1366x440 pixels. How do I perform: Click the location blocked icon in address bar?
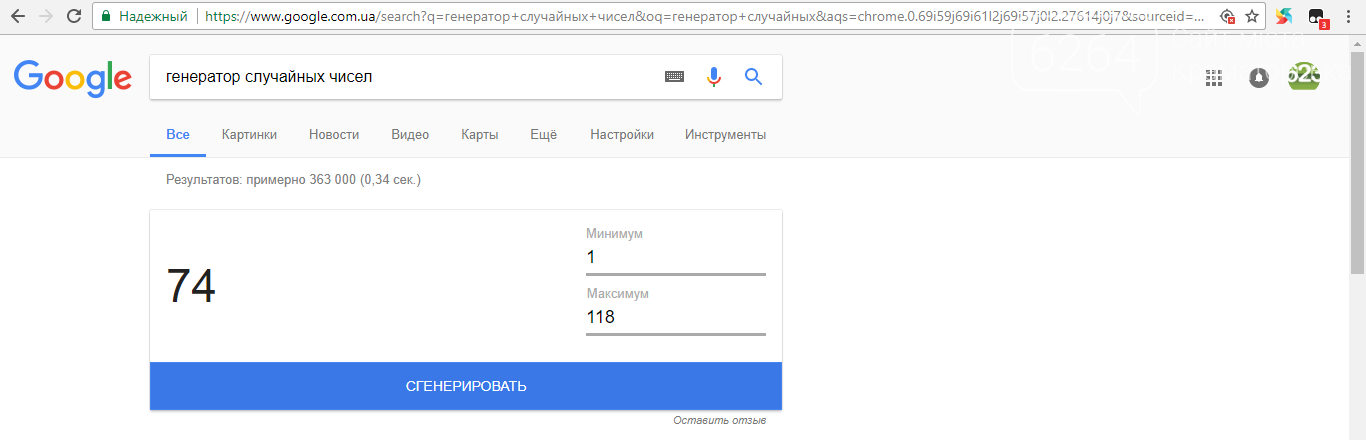click(1228, 16)
